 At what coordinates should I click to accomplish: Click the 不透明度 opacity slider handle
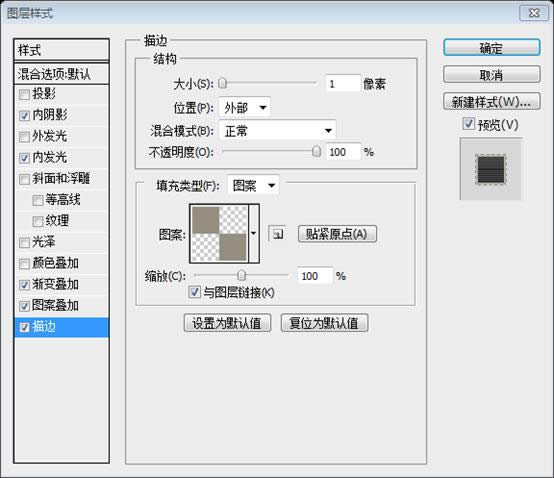tap(317, 151)
